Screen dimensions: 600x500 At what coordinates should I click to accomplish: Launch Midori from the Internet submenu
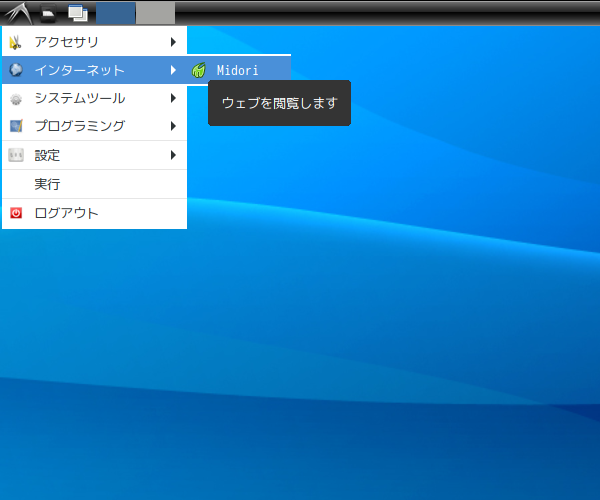[x=239, y=70]
